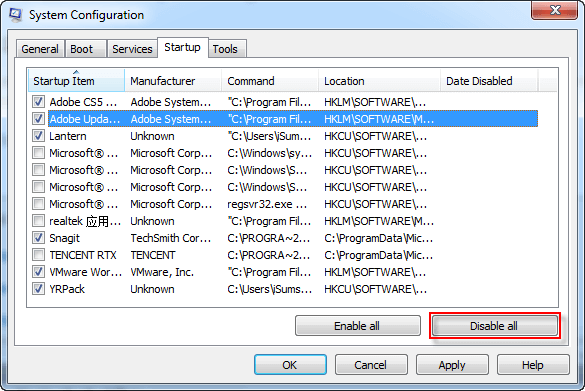
Task: Uncheck the YRPack startup entry
Action: pyautogui.click(x=38, y=289)
